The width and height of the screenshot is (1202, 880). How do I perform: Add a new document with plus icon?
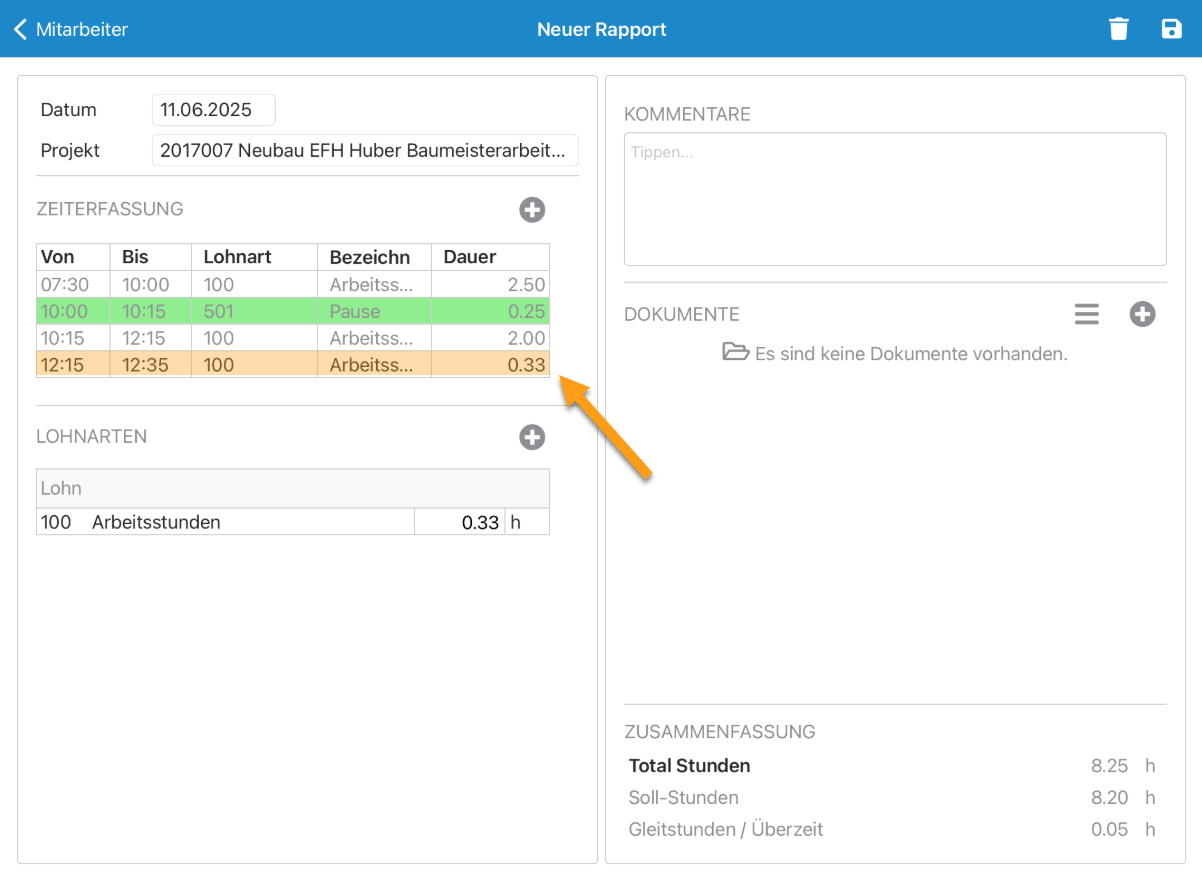click(x=1142, y=314)
